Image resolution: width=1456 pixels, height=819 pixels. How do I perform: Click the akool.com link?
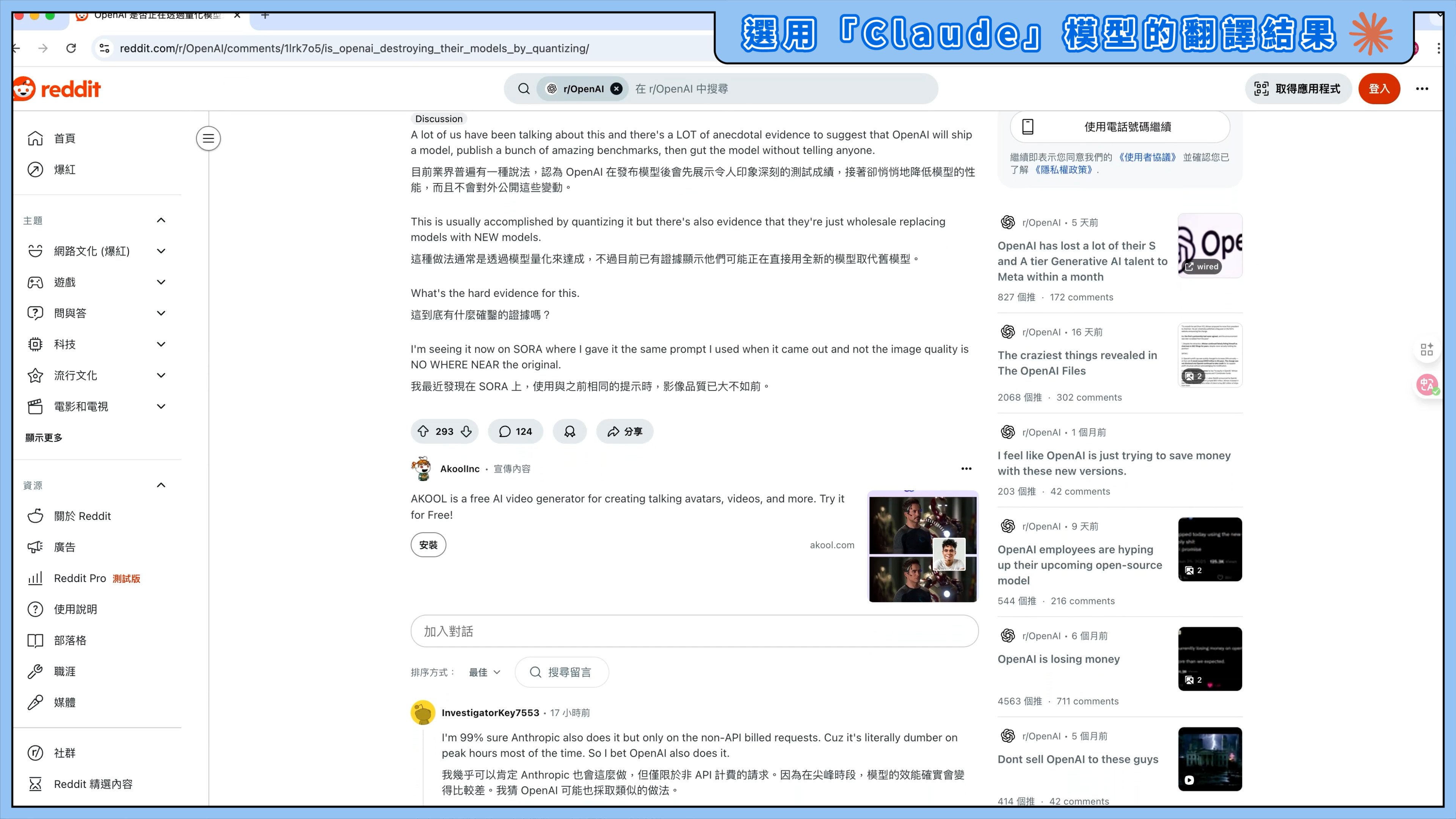[x=832, y=545]
